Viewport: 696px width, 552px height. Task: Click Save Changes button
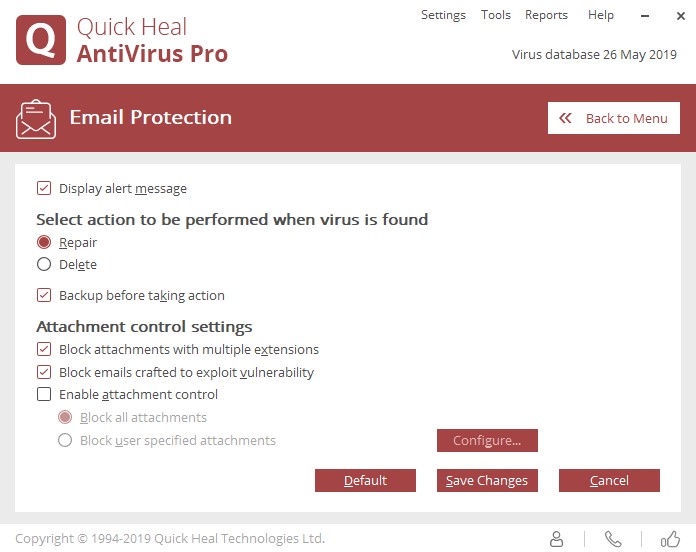tap(487, 481)
